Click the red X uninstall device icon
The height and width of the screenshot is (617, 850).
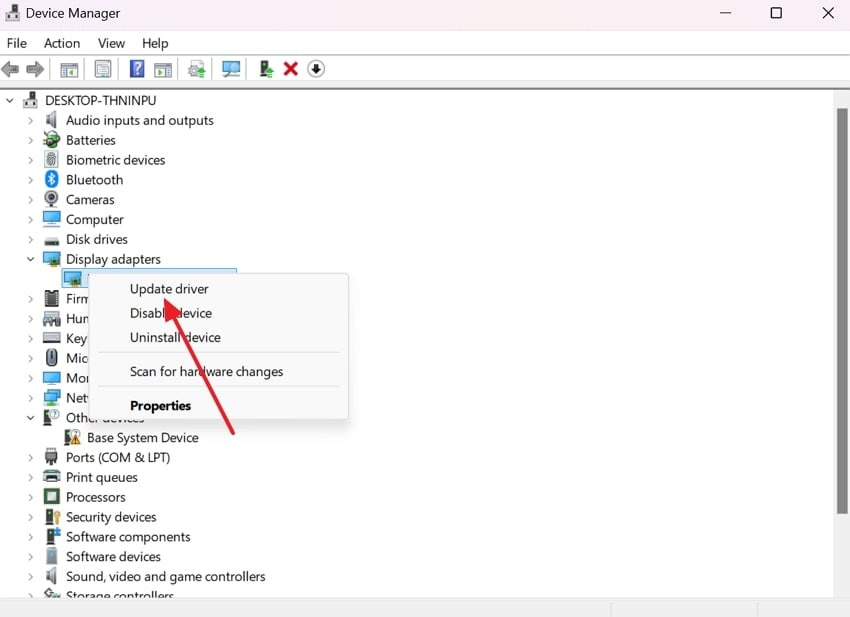[291, 69]
